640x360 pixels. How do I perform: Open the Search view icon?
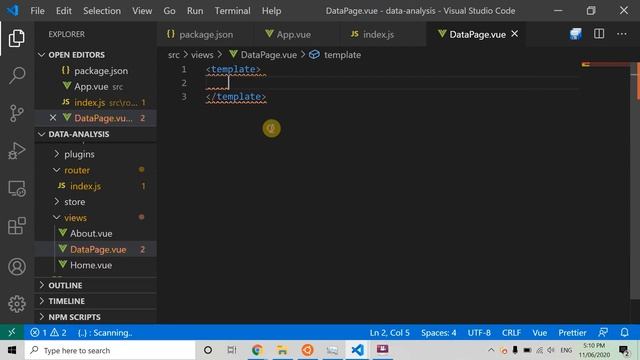(x=17, y=76)
